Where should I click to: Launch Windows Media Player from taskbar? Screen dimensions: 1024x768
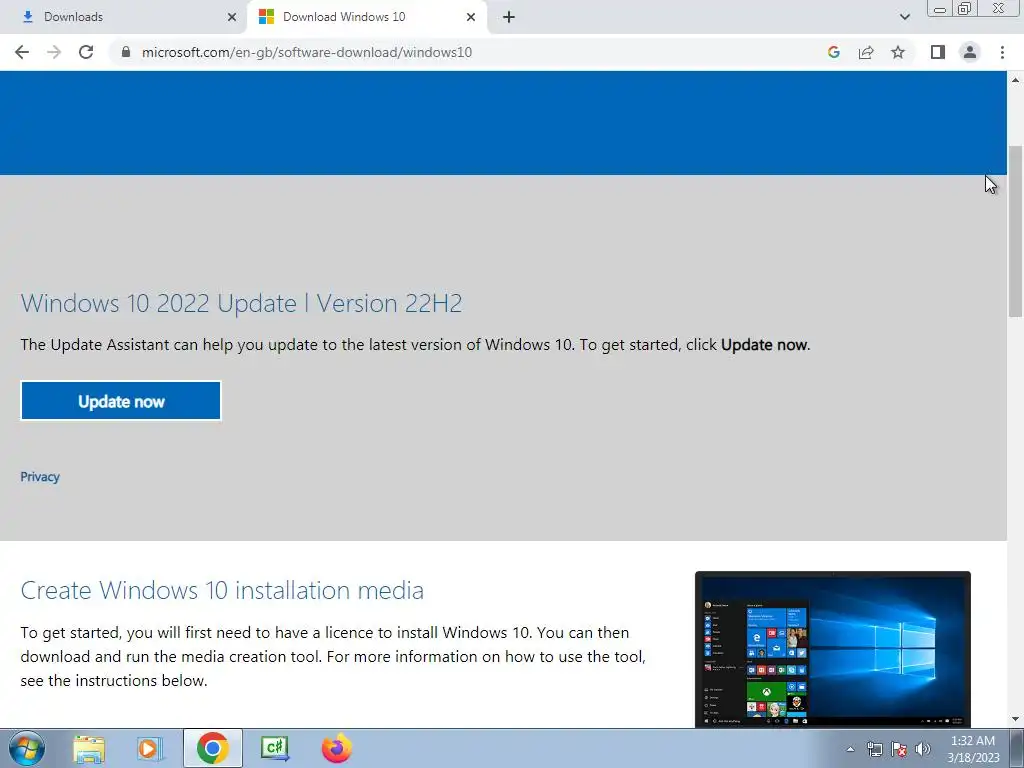click(150, 748)
